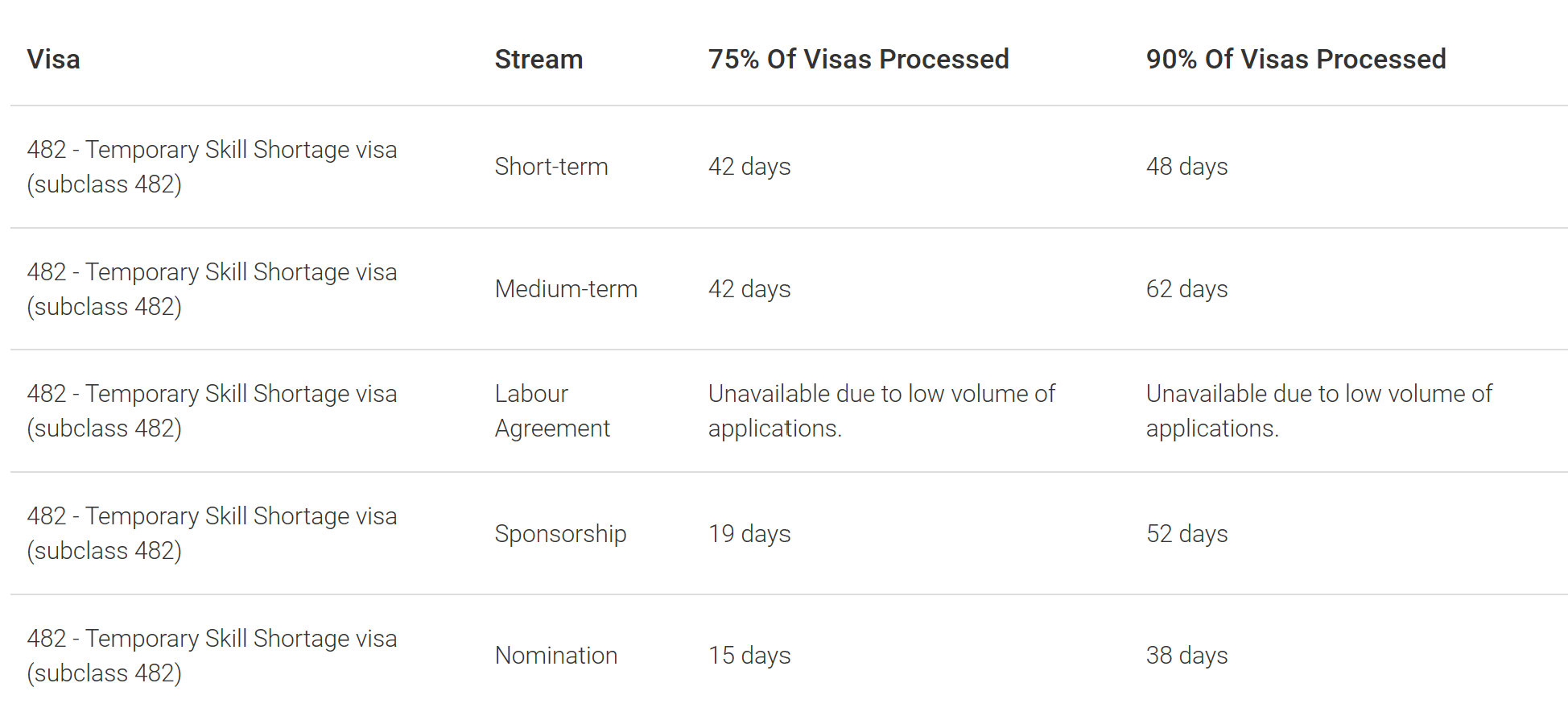Click the Labour Agreement 75% "Unavailable" cell

coord(881,411)
